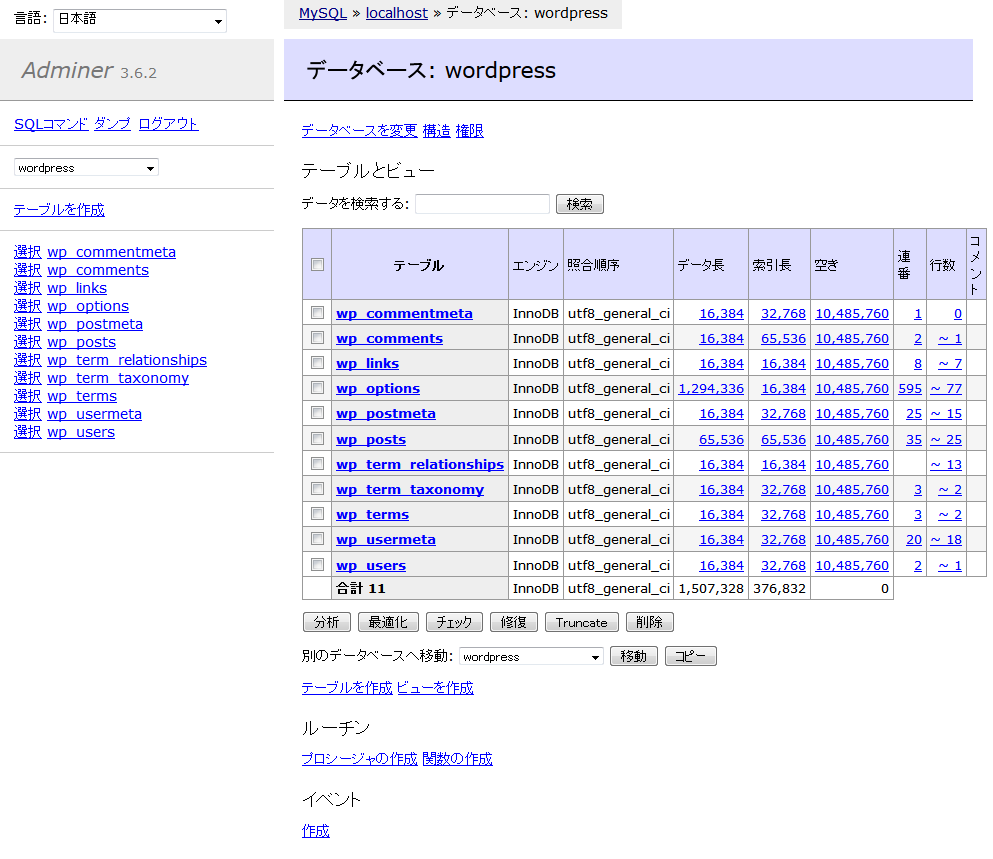Click the 検索 search button
This screenshot has height=859, width=993.
pyautogui.click(x=579, y=204)
